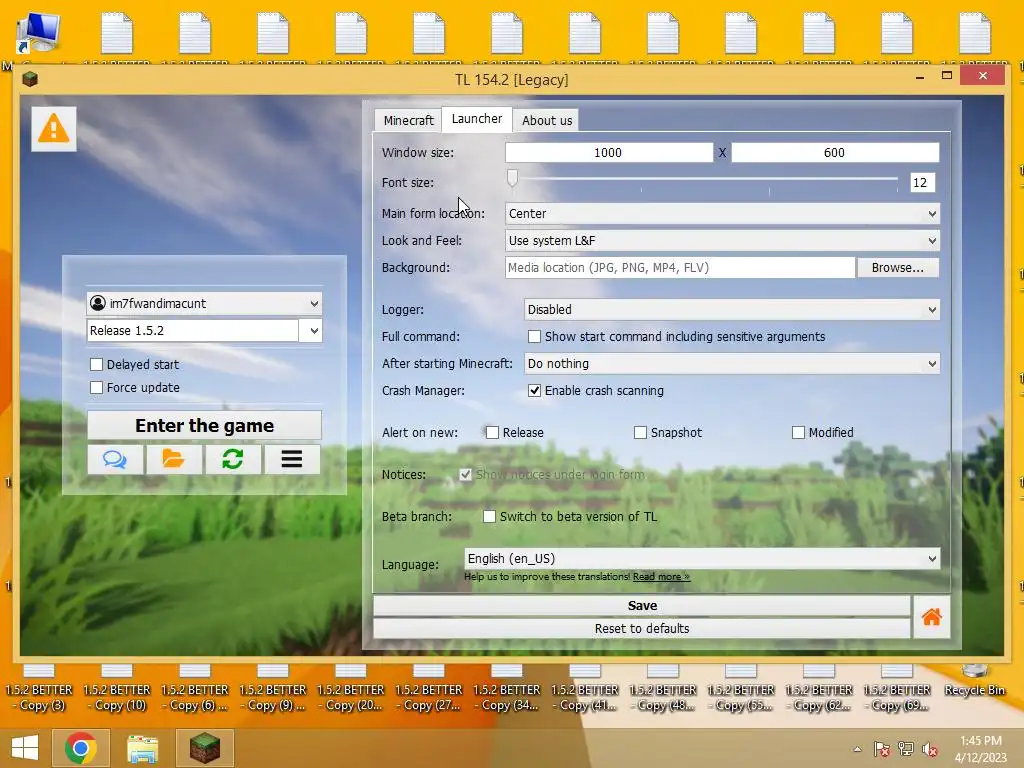Select the 1.5.2 BETTER - Copy (3) file
Viewport: 1024px width, 768px height.
point(39,688)
